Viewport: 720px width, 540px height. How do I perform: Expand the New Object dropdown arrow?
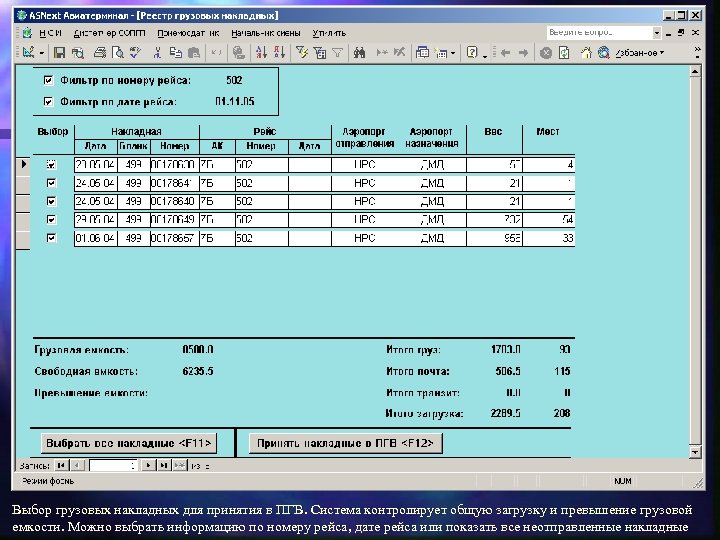pos(453,53)
